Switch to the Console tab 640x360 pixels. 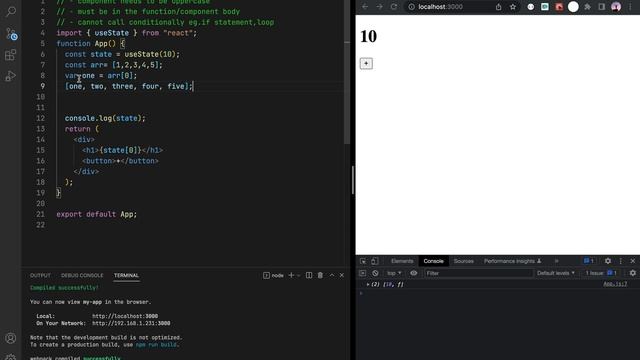(x=433, y=261)
